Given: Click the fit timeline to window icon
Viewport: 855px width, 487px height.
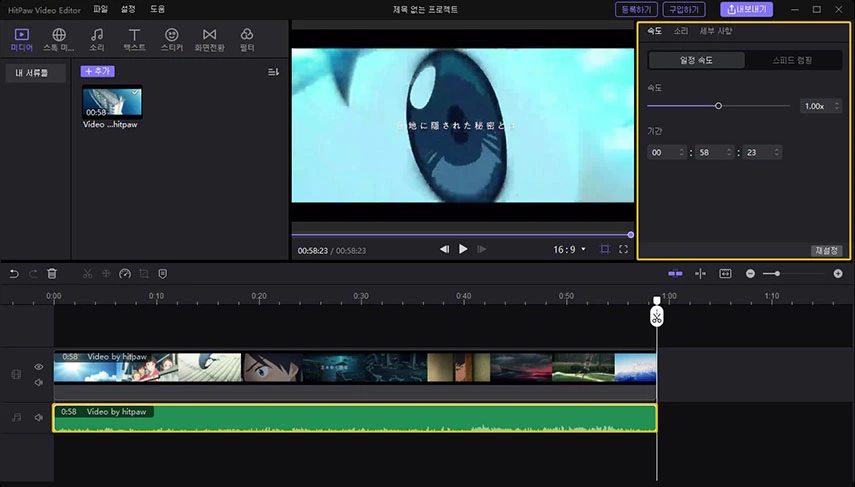Looking at the screenshot, I should point(725,274).
